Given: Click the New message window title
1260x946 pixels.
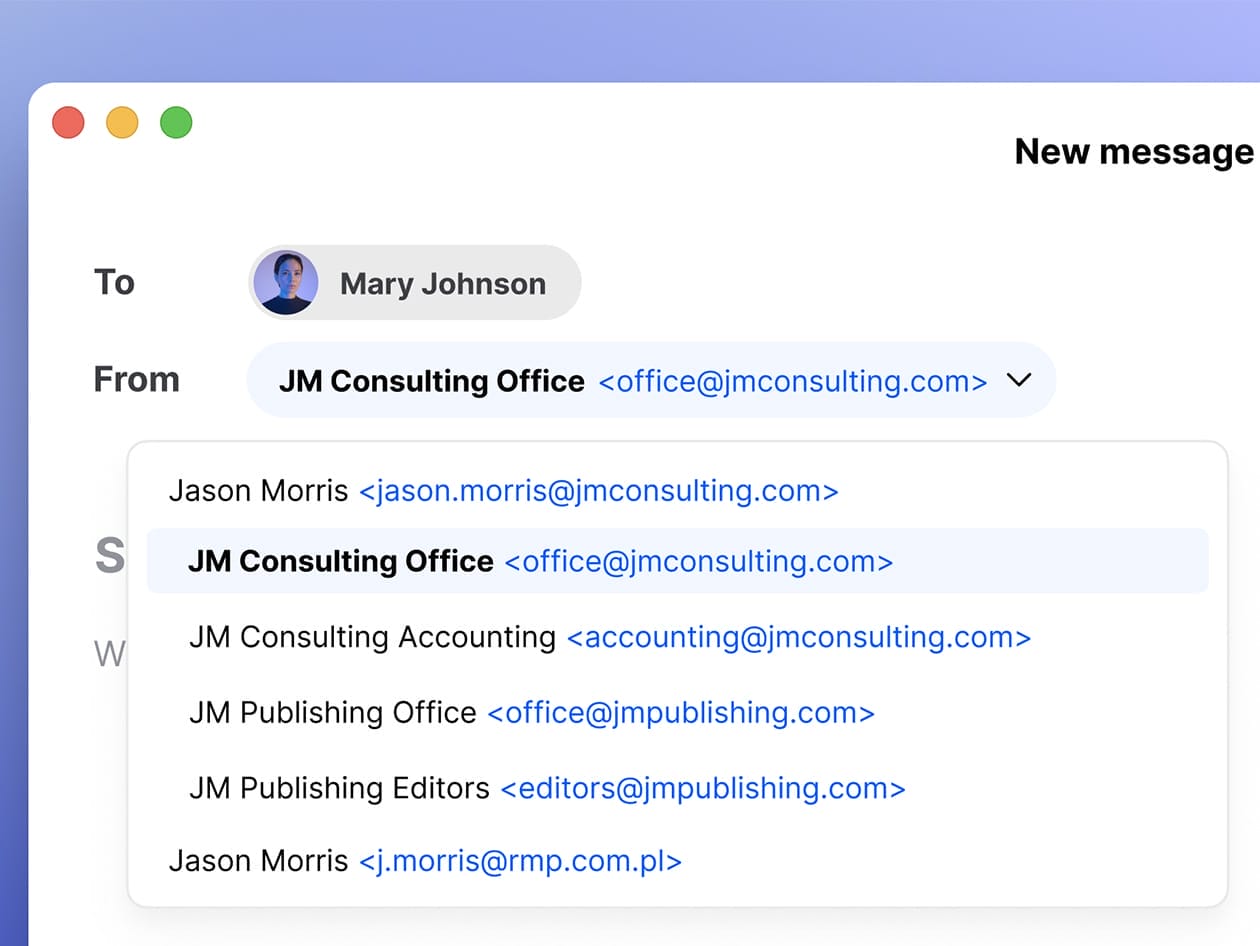Looking at the screenshot, I should tap(1133, 152).
